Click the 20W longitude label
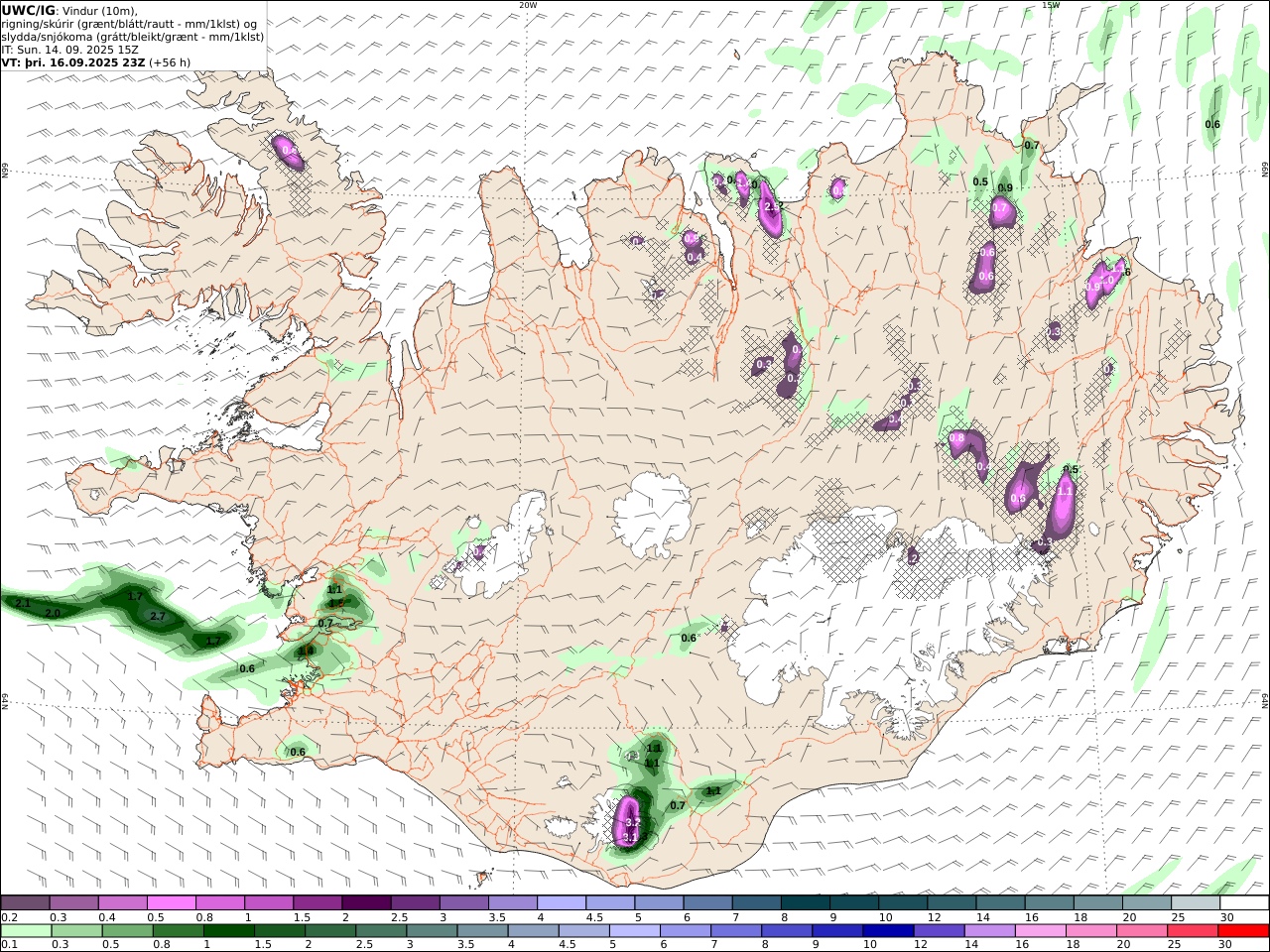 click(x=529, y=4)
